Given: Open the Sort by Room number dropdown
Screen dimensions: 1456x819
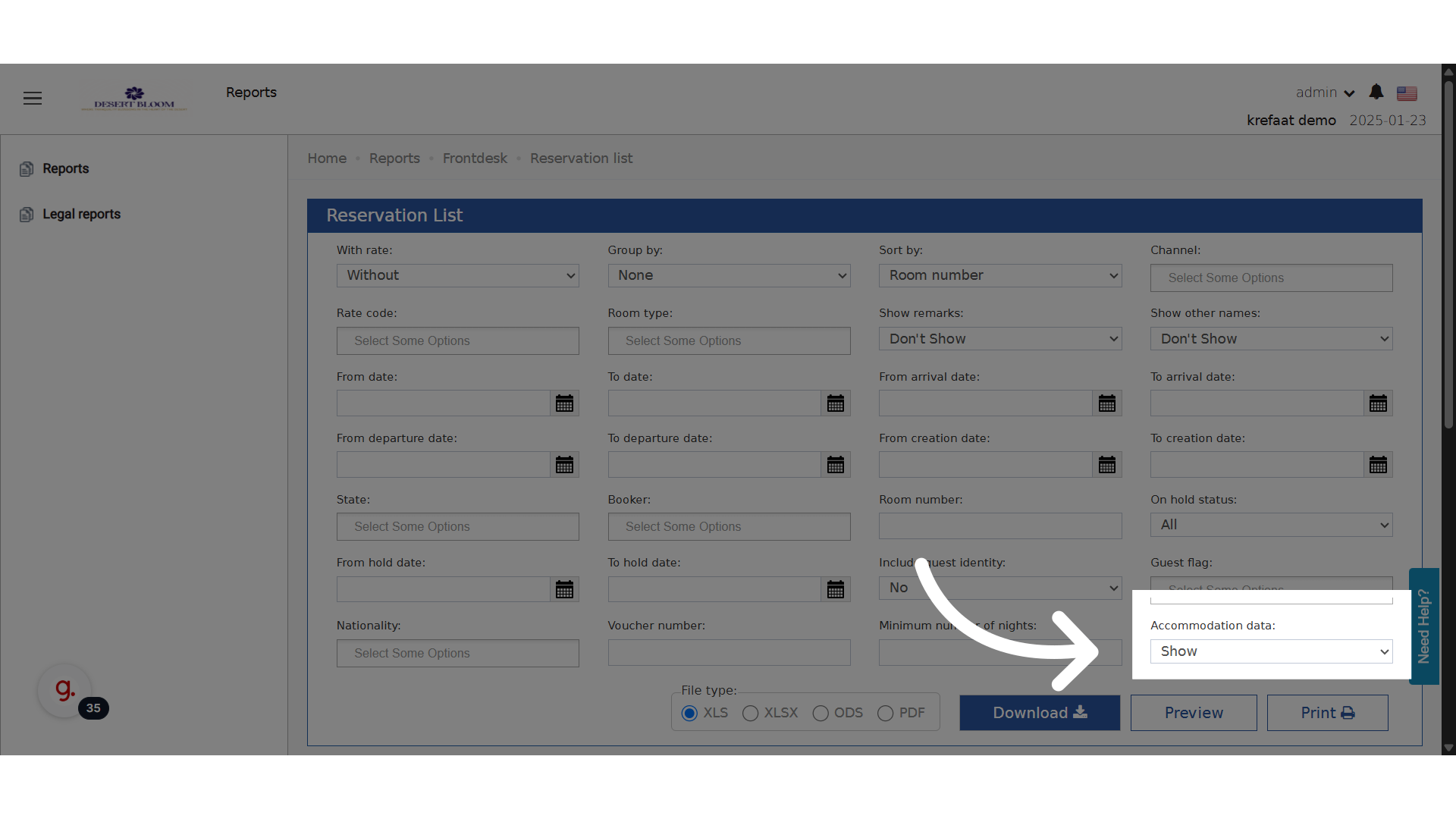Looking at the screenshot, I should tap(1000, 275).
